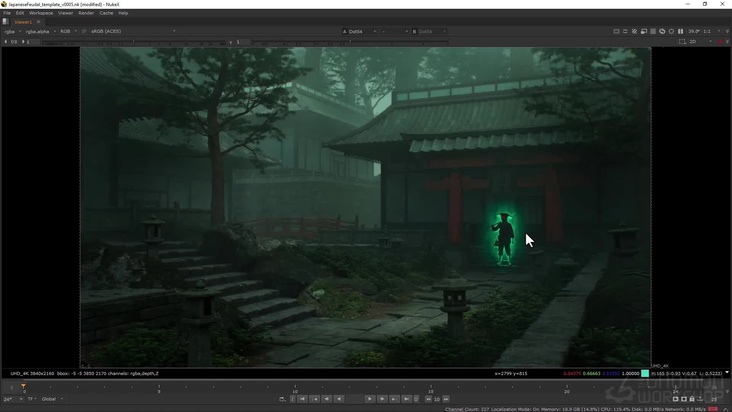Click the frame increment field showing 10
The height and width of the screenshot is (412, 732).
point(437,399)
